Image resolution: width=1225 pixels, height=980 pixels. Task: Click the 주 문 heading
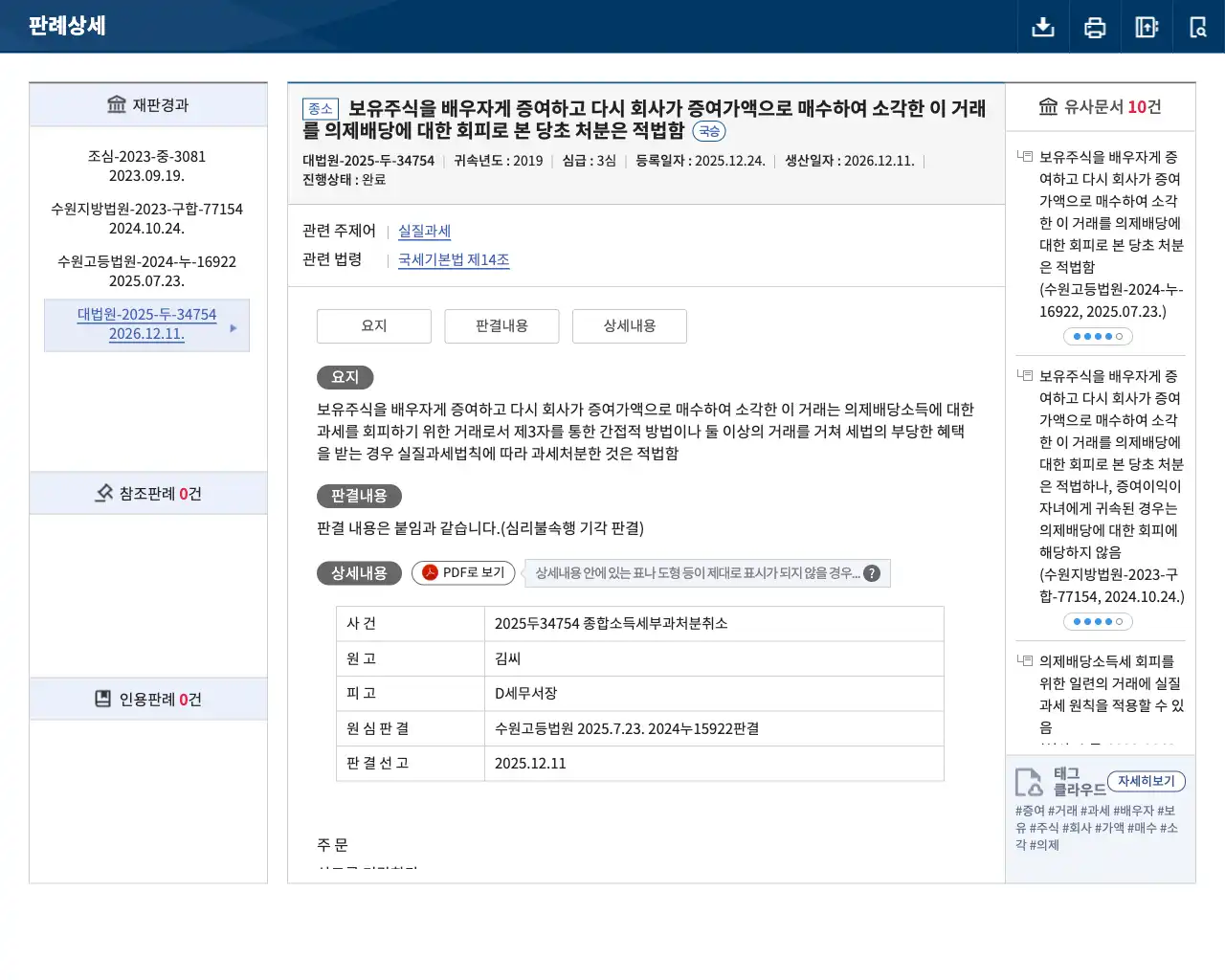(333, 844)
